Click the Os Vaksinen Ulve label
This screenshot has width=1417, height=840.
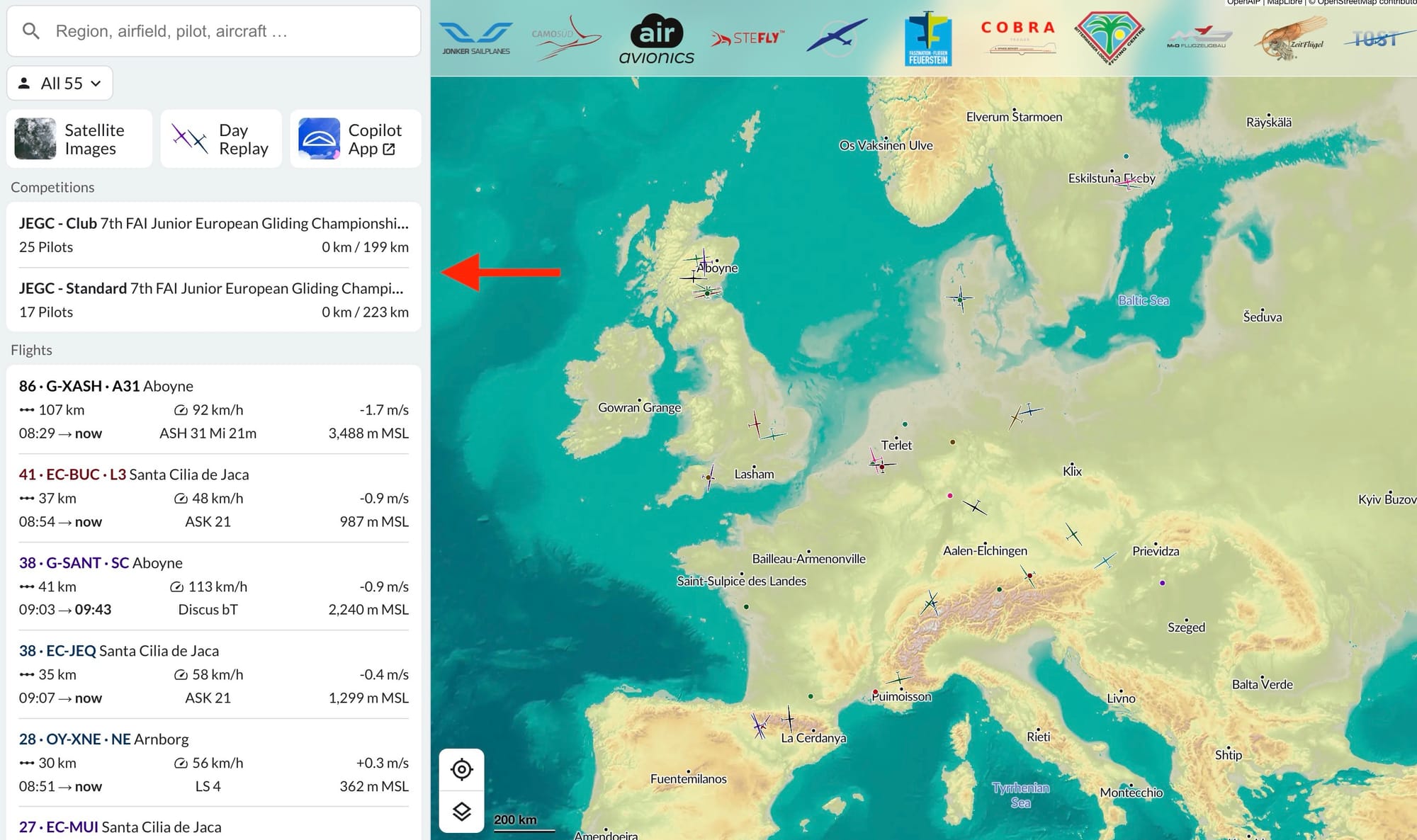pos(886,145)
